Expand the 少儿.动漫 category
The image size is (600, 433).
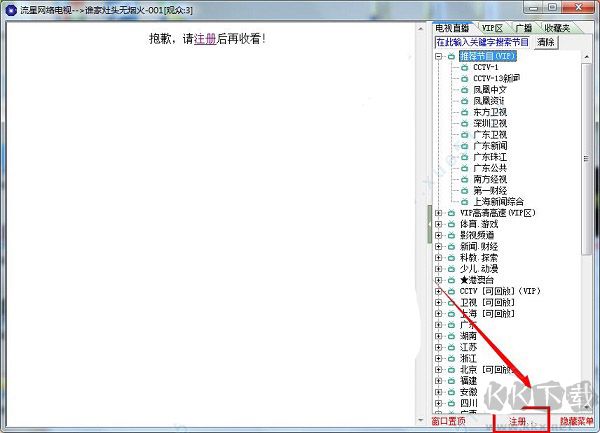click(x=438, y=268)
